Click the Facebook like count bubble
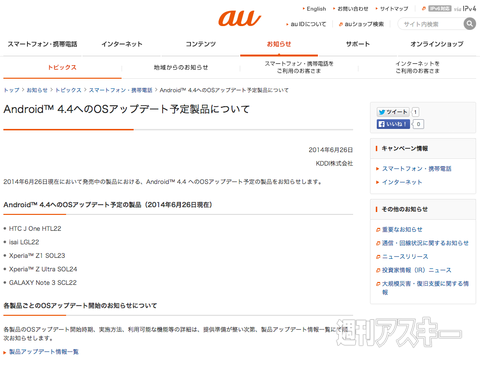The width and height of the screenshot is (480, 366). [418, 124]
